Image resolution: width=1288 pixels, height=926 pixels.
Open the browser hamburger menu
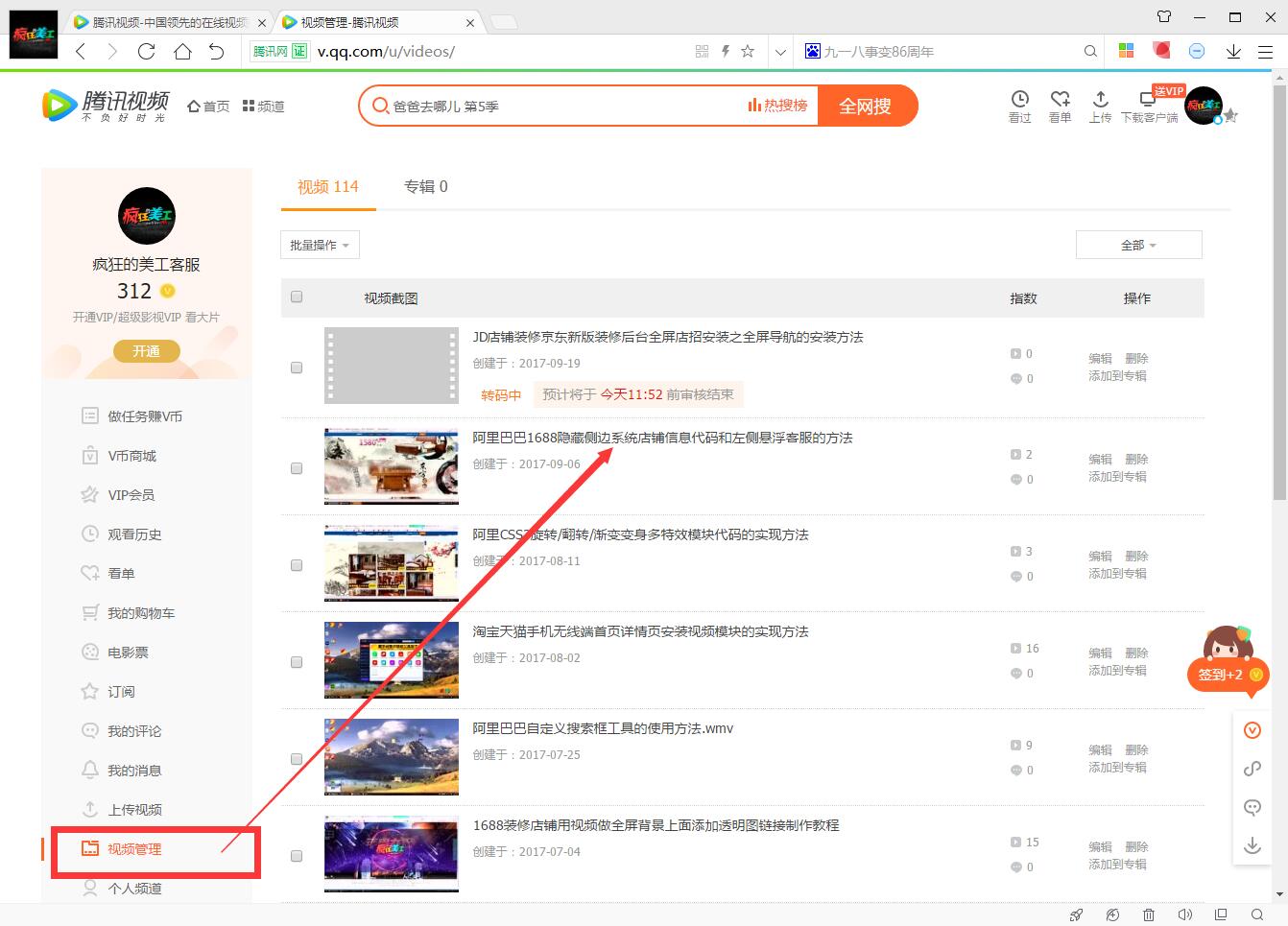pos(1265,52)
